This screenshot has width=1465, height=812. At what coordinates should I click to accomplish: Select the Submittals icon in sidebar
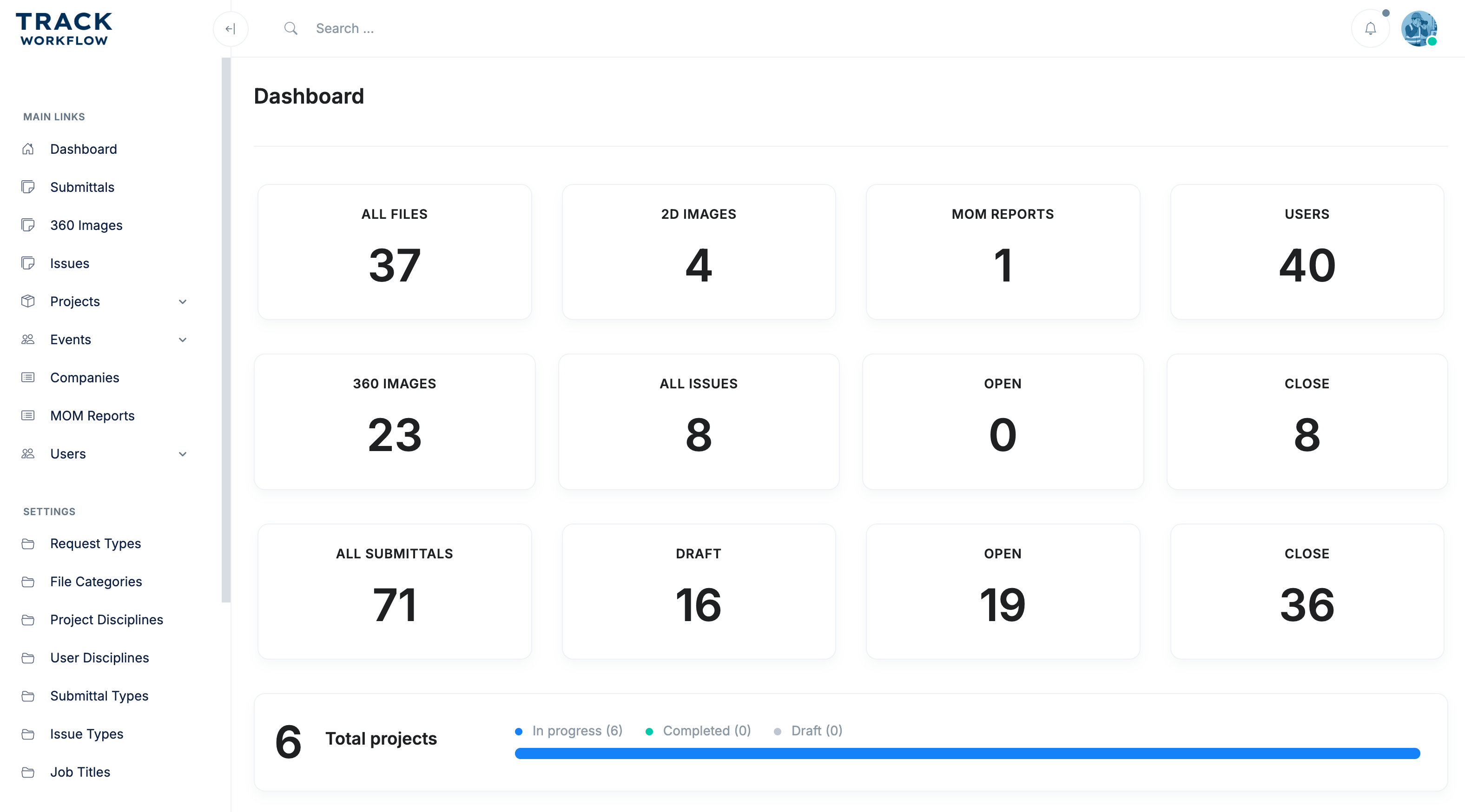28,187
